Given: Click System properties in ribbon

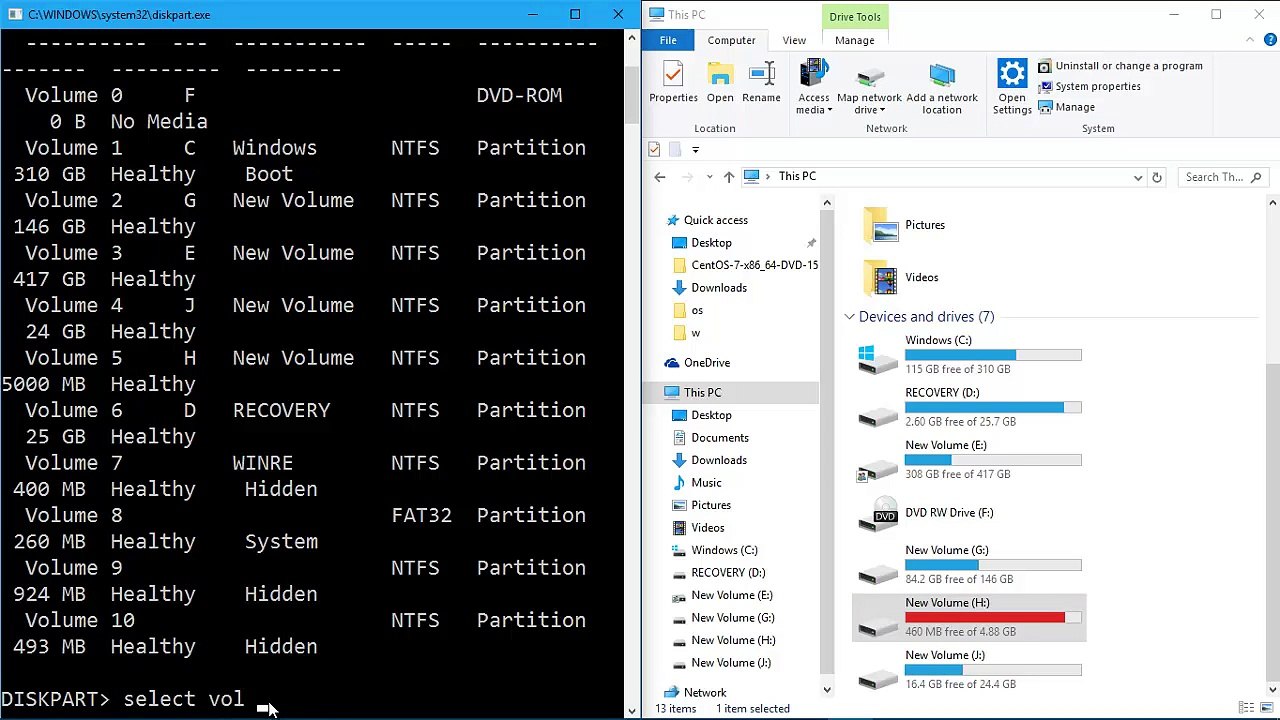Looking at the screenshot, I should pyautogui.click(x=1089, y=86).
